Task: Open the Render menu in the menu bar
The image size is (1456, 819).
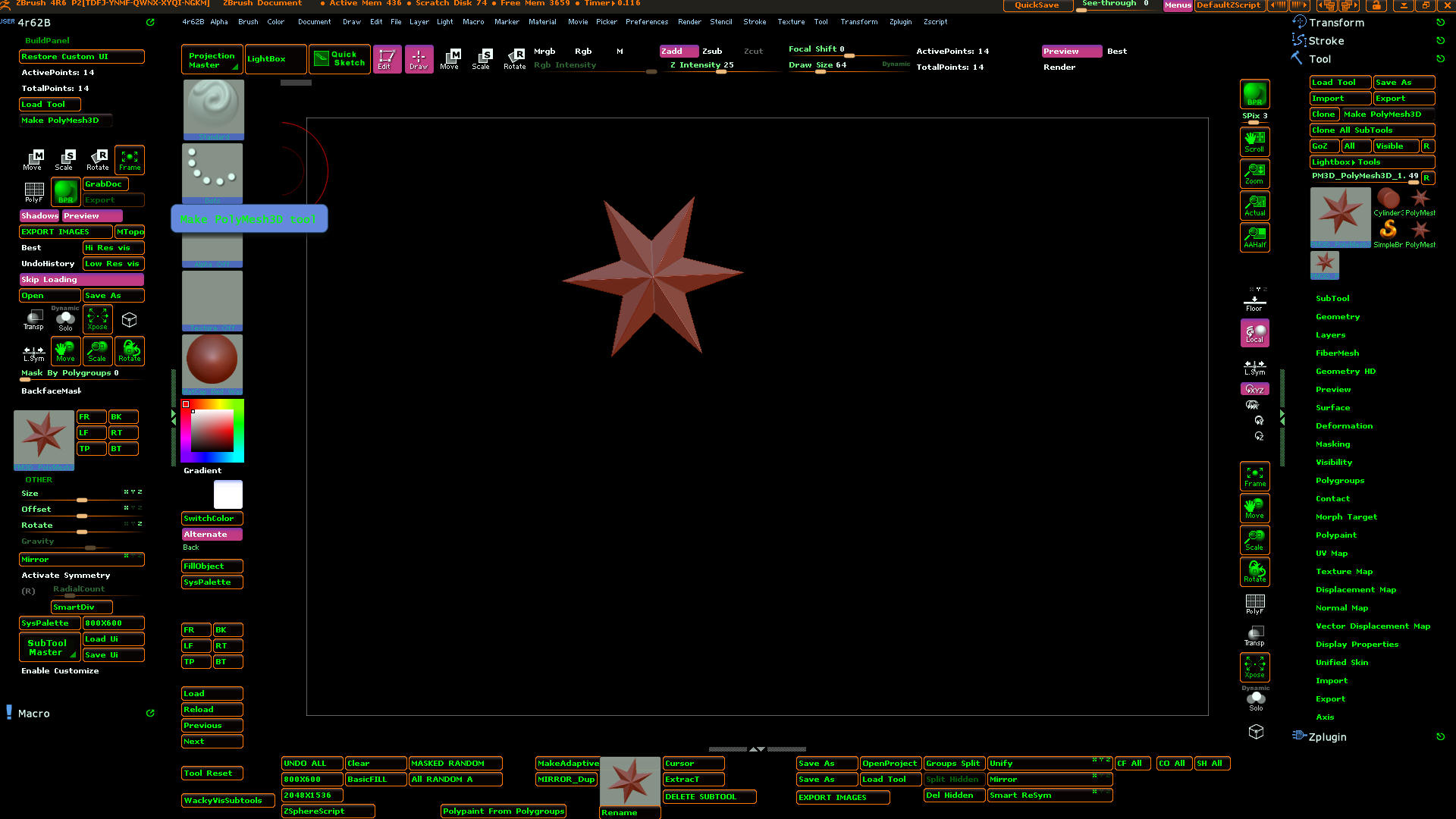Action: click(x=689, y=21)
